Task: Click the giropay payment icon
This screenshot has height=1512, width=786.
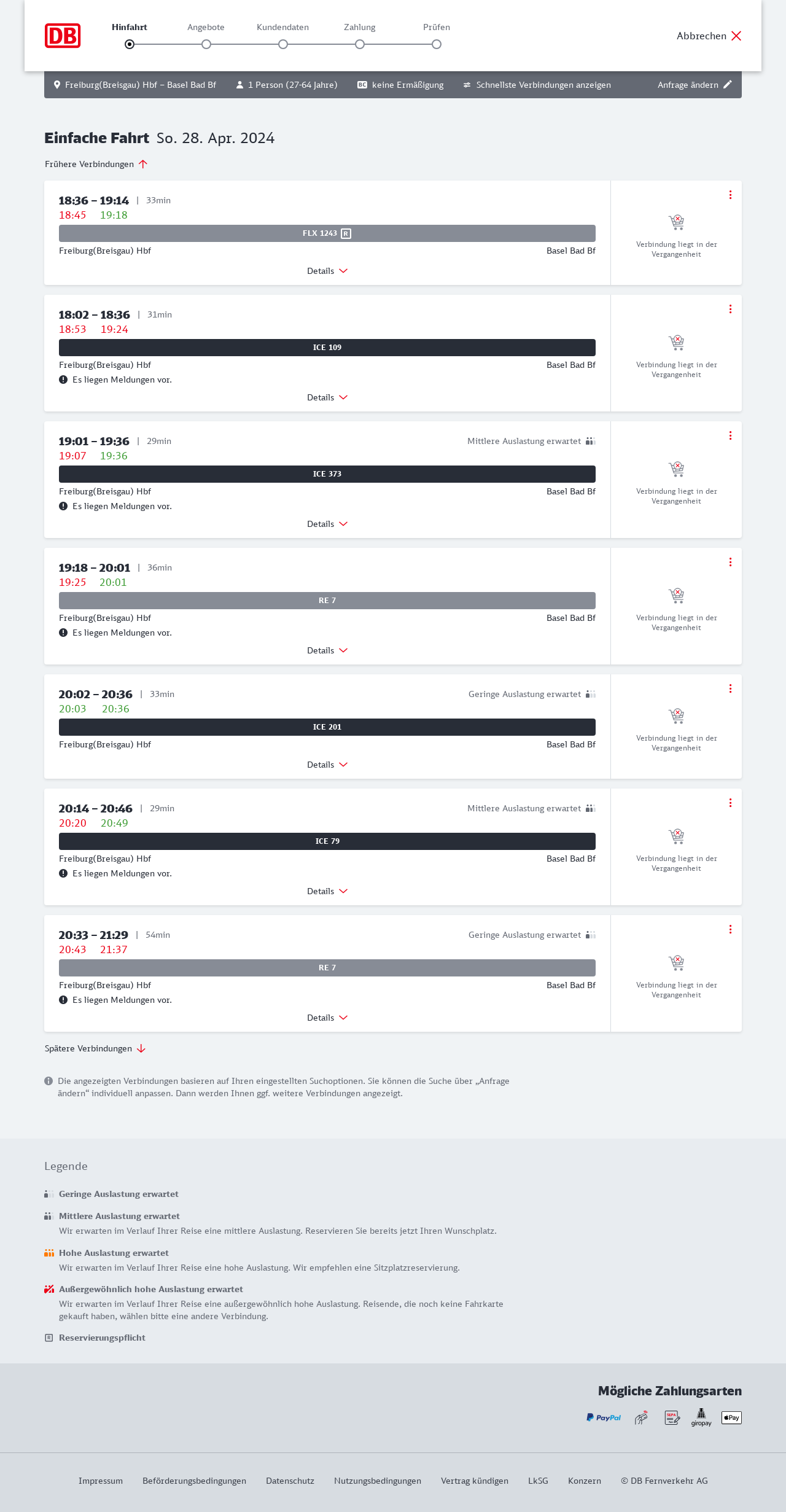Action: pyautogui.click(x=701, y=1417)
